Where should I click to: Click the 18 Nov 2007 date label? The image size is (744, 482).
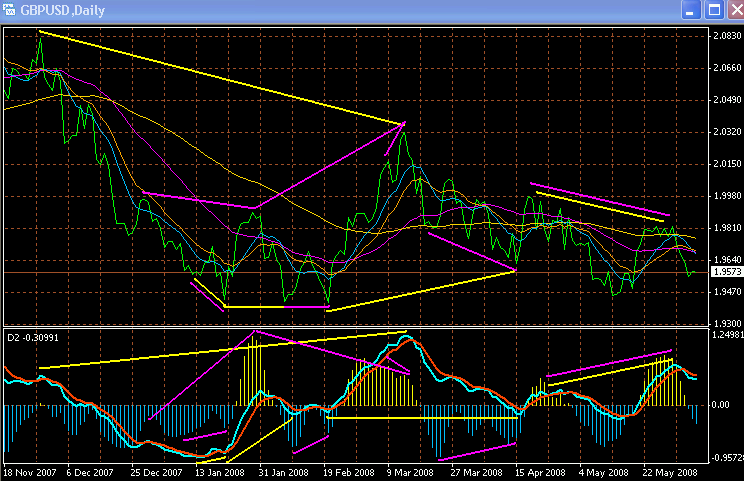(30, 473)
